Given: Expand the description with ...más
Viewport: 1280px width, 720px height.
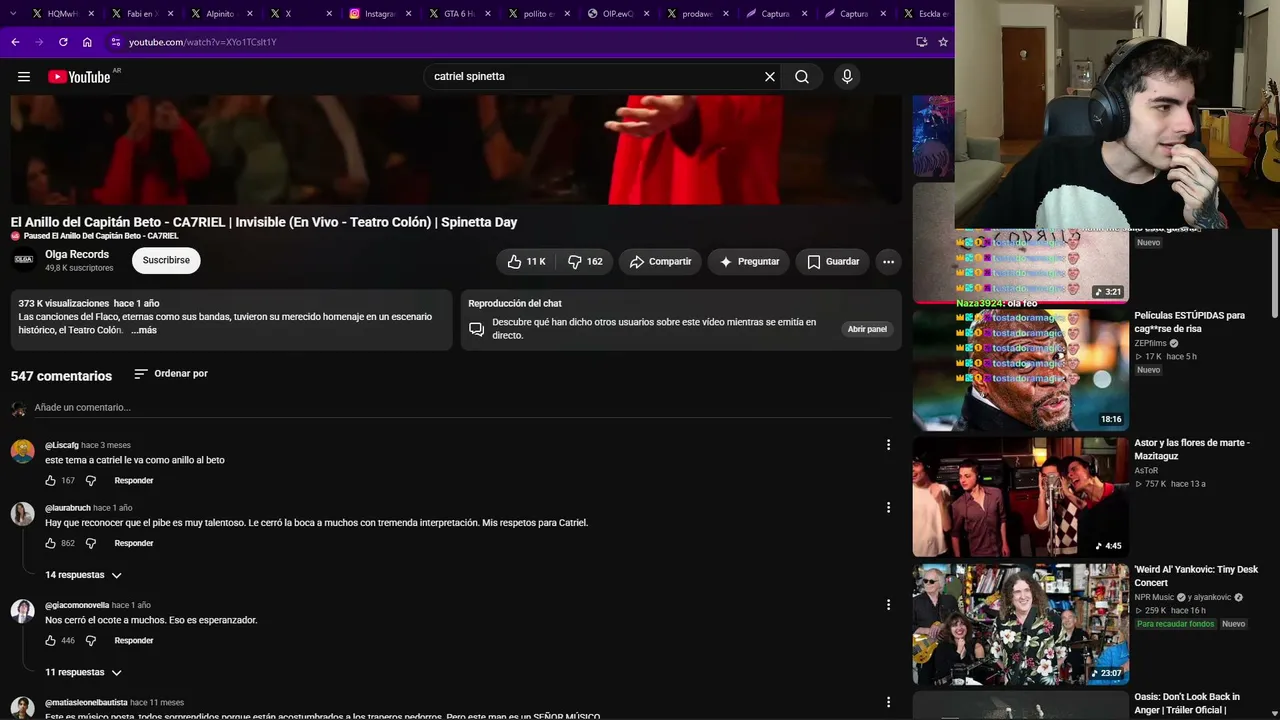Looking at the screenshot, I should [144, 331].
